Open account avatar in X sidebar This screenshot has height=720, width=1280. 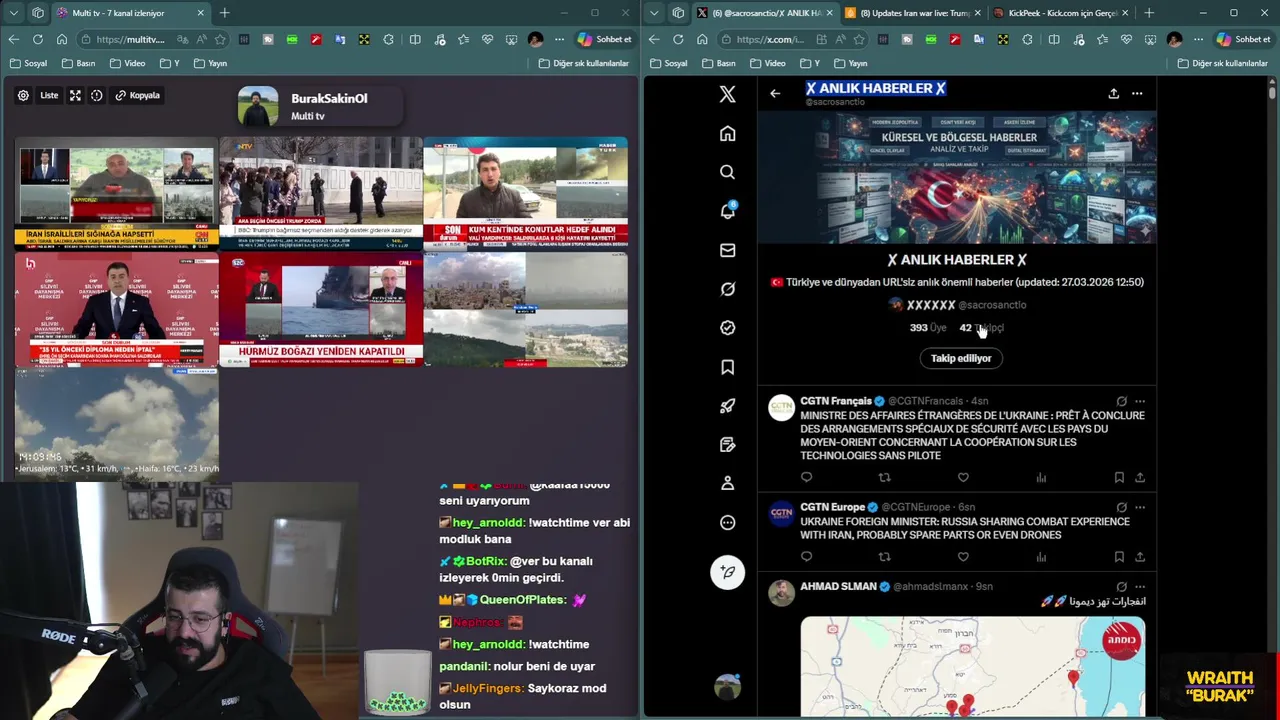727,687
